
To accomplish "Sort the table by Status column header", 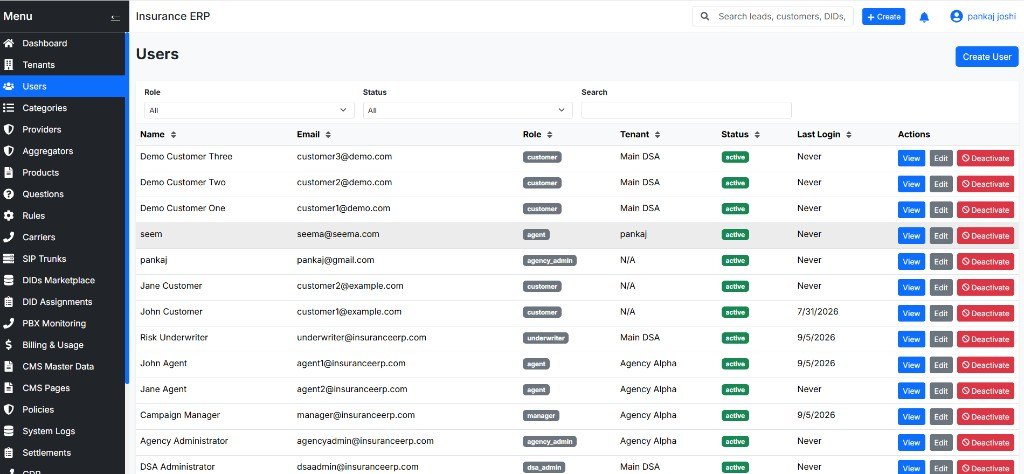I will (x=741, y=134).
